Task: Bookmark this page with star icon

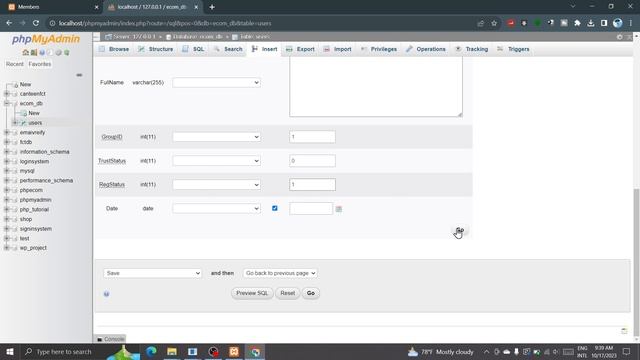Action: point(494,23)
